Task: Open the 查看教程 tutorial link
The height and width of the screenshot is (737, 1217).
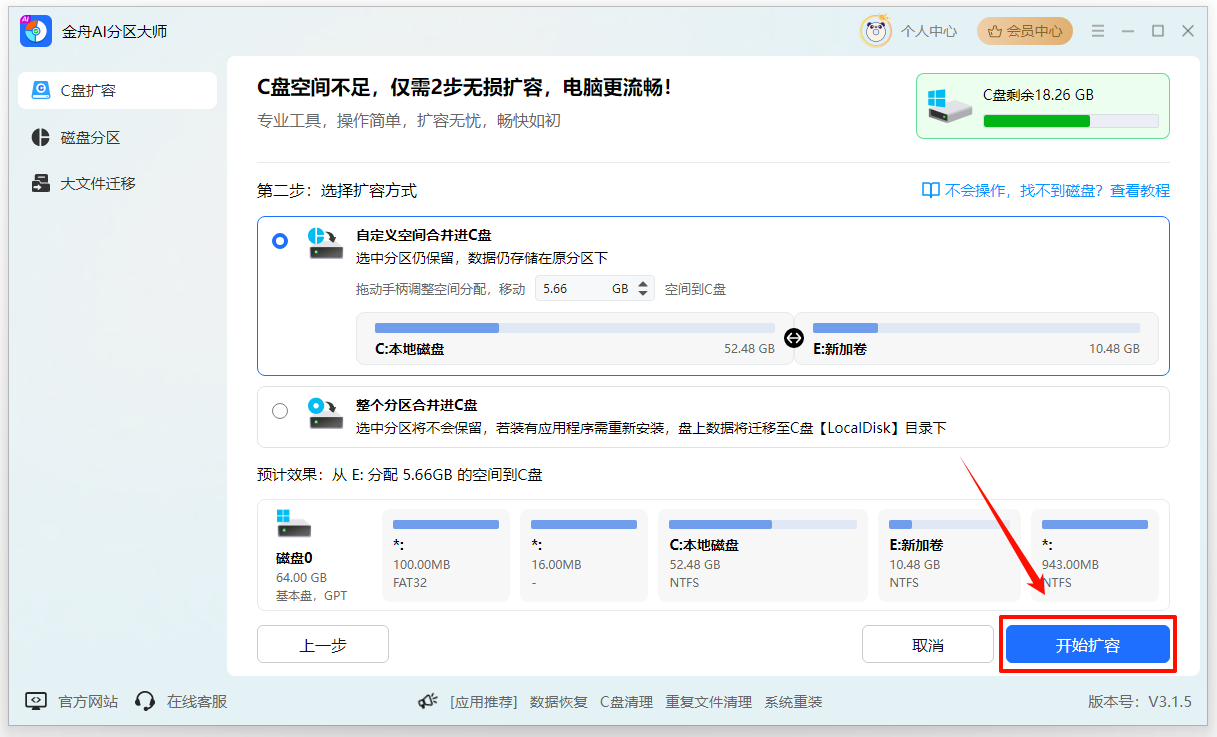Action: pyautogui.click(x=1139, y=189)
